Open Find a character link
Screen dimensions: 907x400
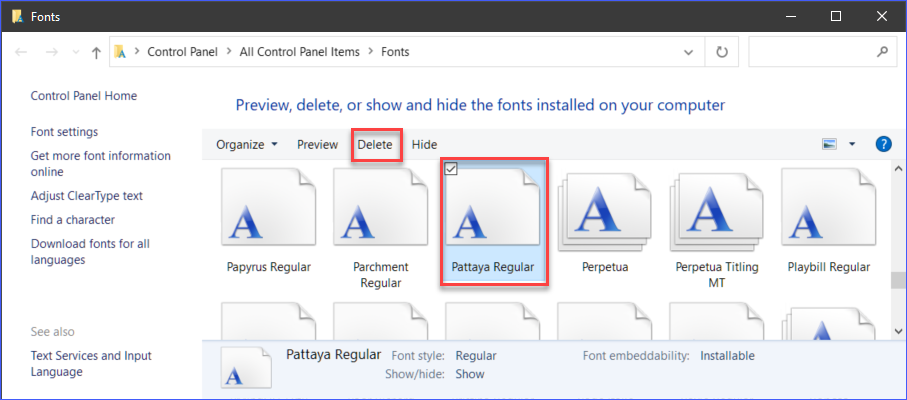click(73, 220)
